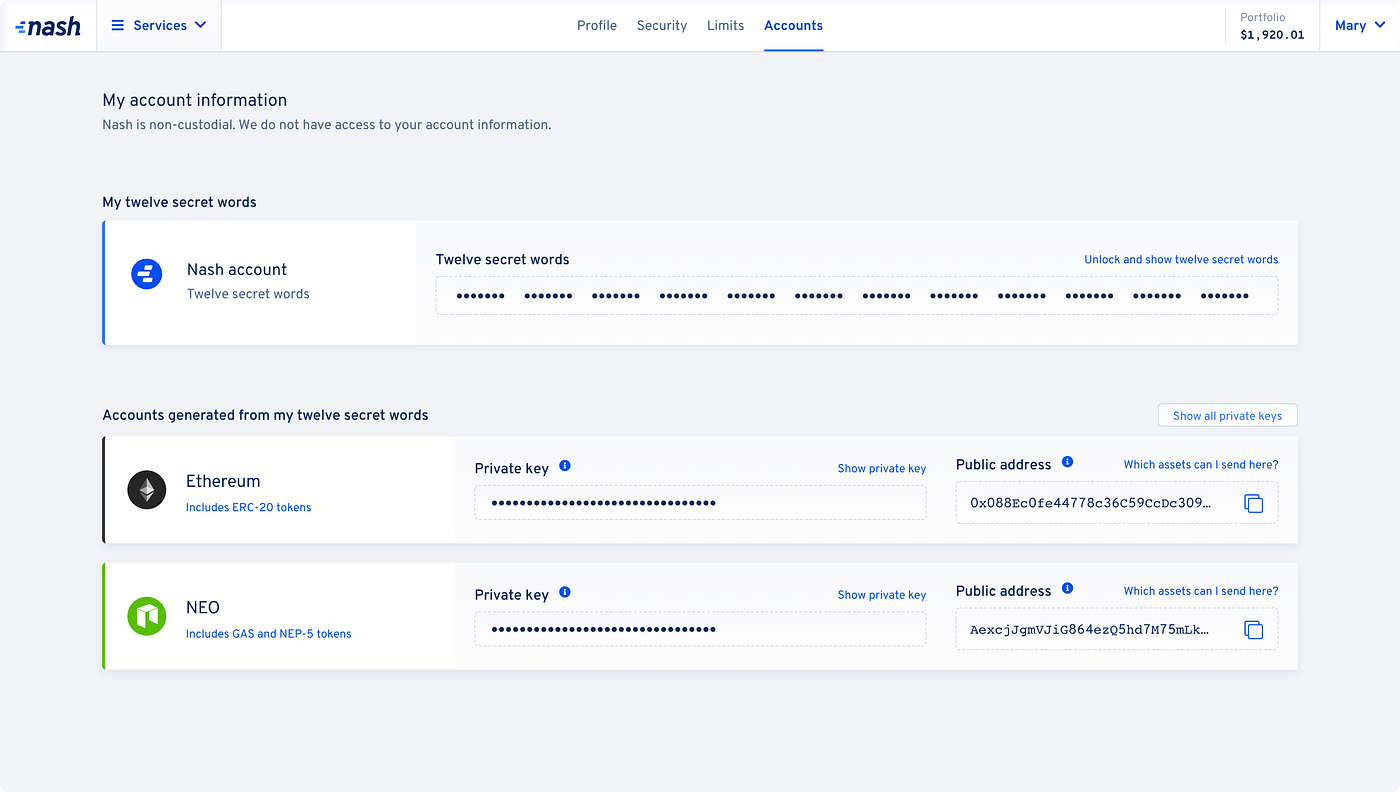Open Ethereum 'Which assets can I send here?'

pyautogui.click(x=1201, y=464)
